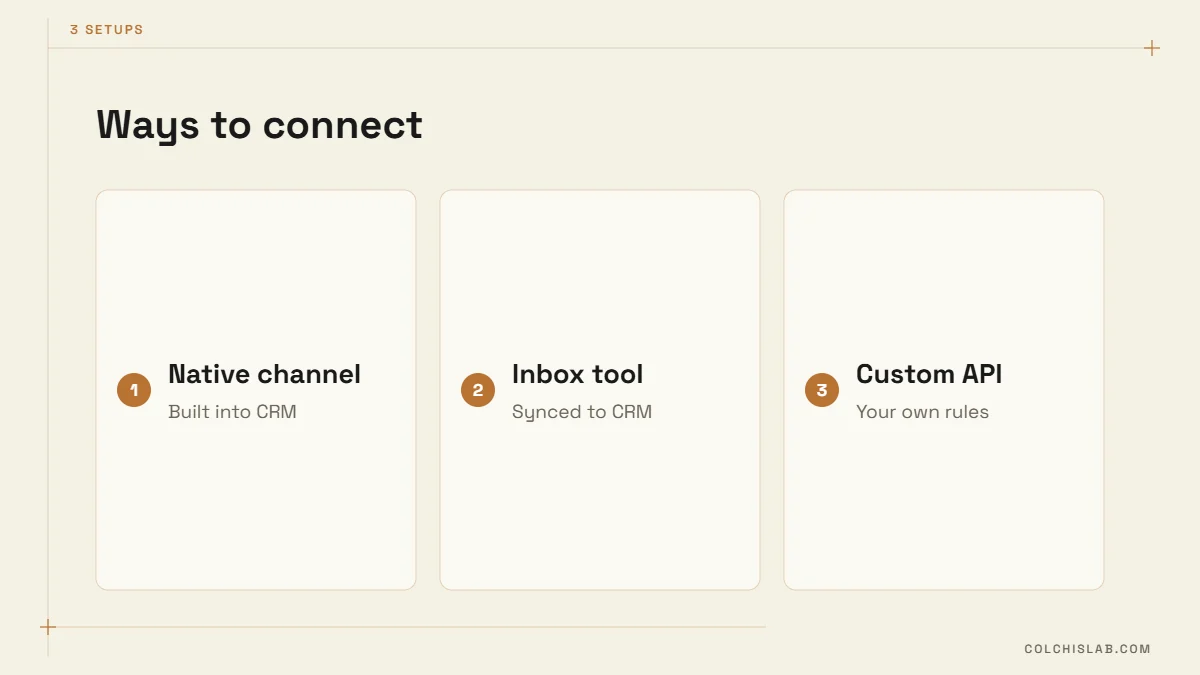Click the "3 SETUPS" label
The image size is (1200, 675).
(x=107, y=30)
